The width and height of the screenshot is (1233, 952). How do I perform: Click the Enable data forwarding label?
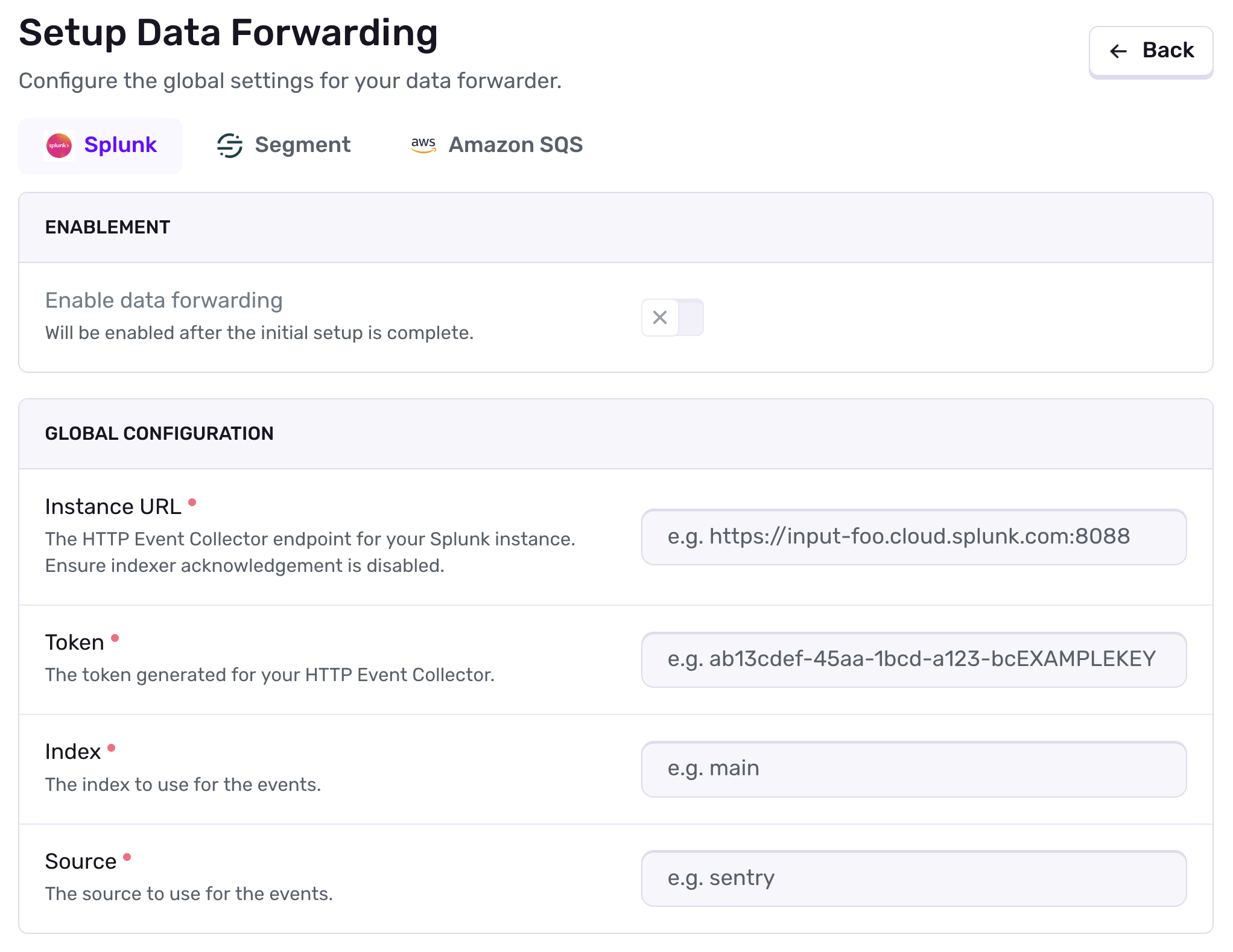pyautogui.click(x=163, y=300)
